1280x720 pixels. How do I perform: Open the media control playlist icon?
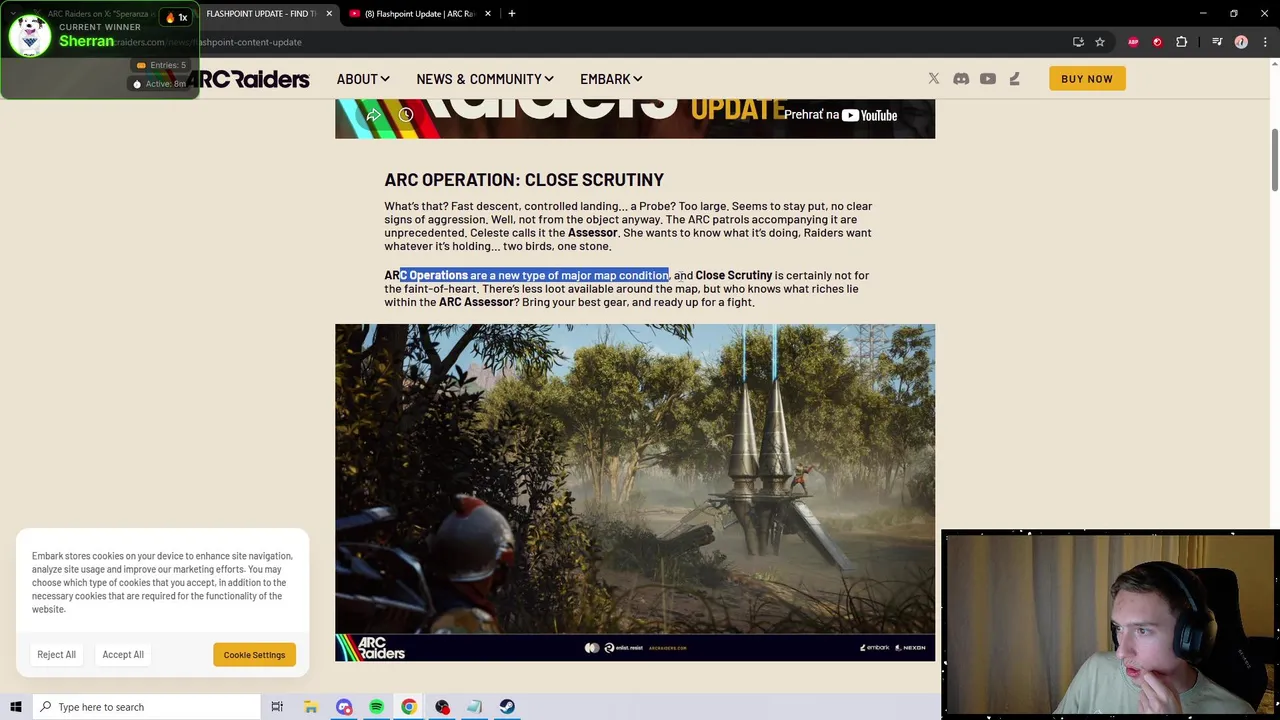coord(1217,42)
